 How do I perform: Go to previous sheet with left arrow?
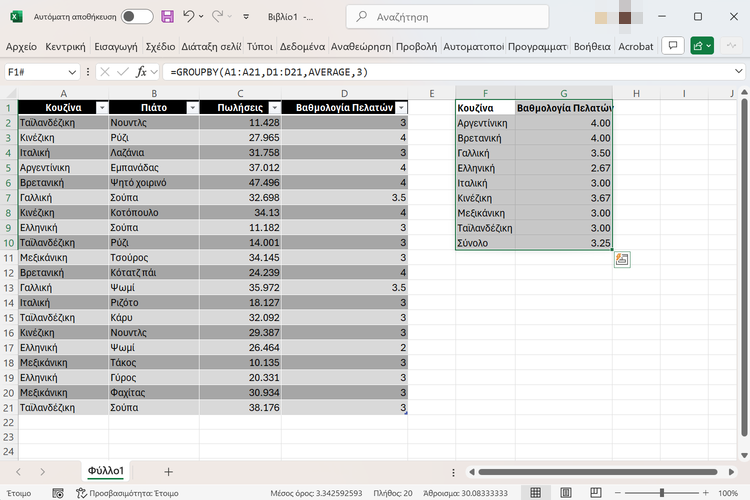click(x=18, y=472)
